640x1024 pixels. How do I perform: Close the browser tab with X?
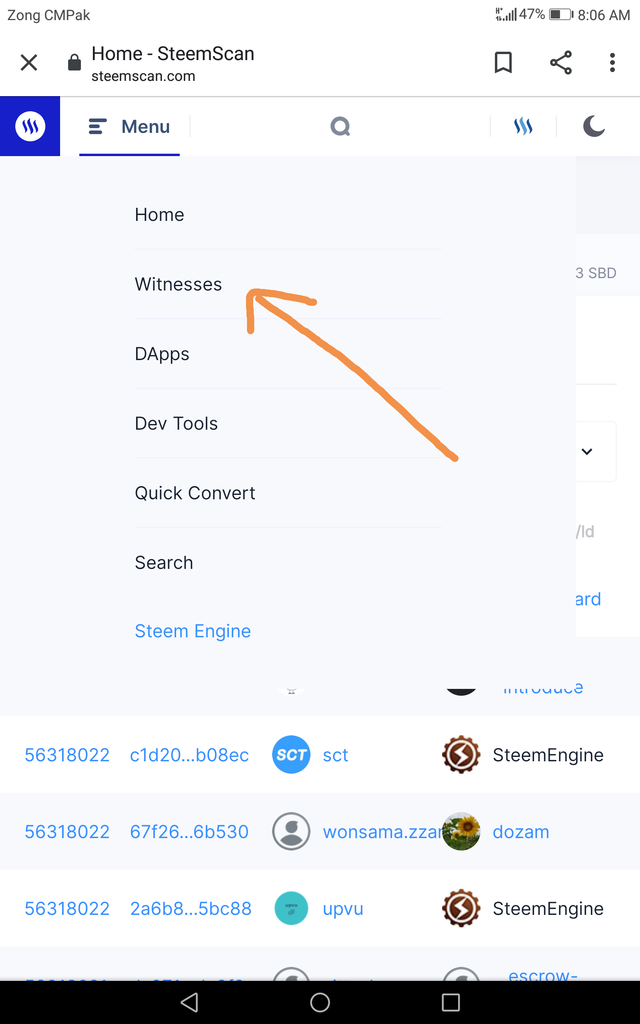29,63
